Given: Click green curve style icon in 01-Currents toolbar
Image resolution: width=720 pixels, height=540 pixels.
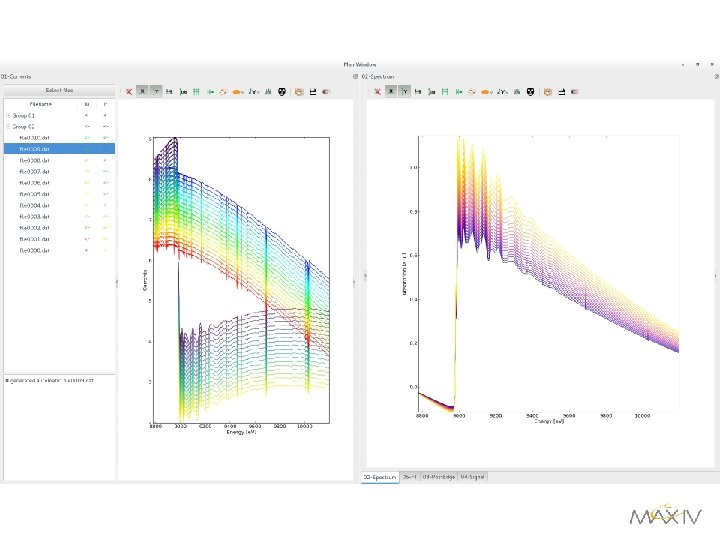Looking at the screenshot, I should (210, 92).
